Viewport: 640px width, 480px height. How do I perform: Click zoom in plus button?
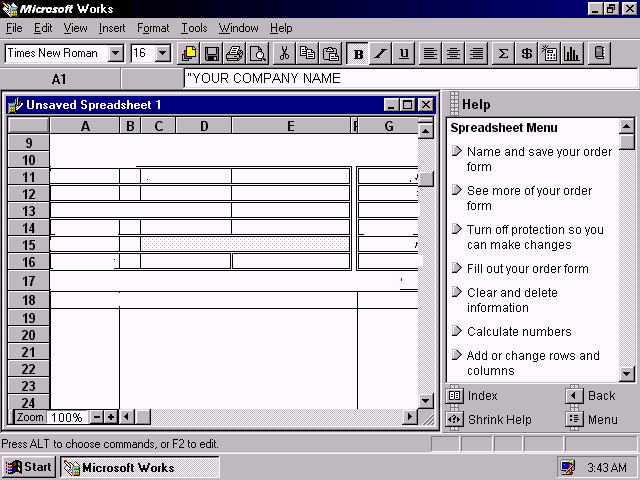pyautogui.click(x=111, y=417)
